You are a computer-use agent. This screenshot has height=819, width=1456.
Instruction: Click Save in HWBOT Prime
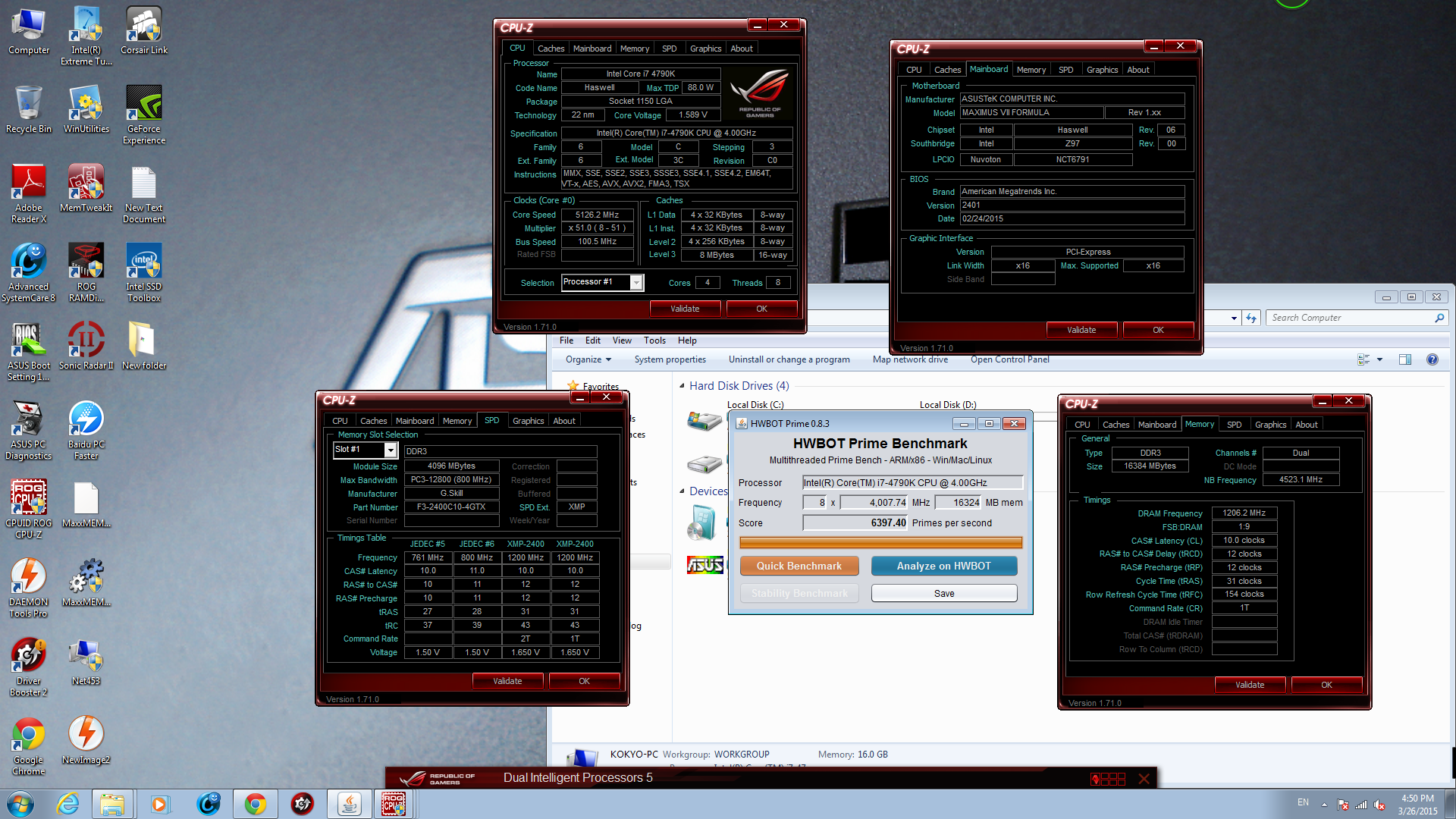(x=943, y=593)
